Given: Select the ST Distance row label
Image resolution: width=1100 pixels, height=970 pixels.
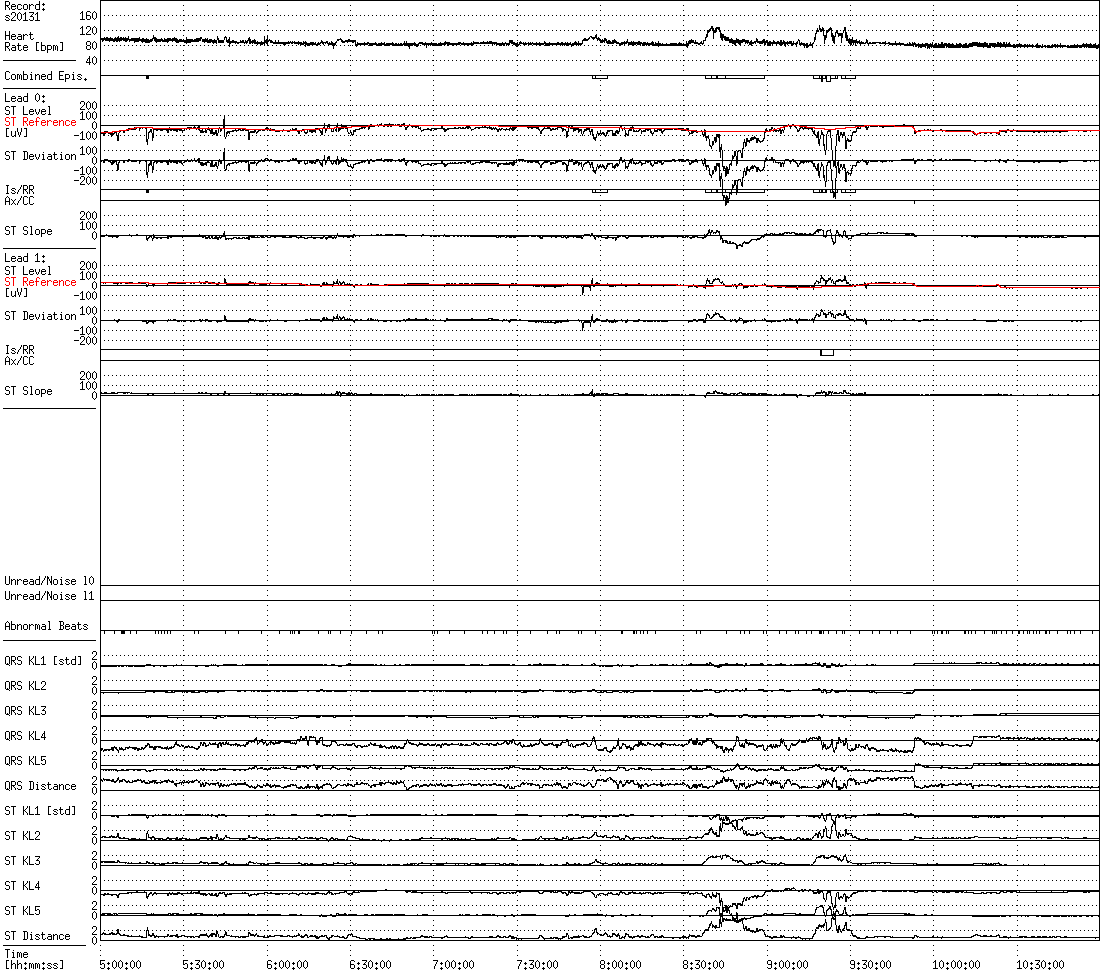Looking at the screenshot, I should [37, 936].
